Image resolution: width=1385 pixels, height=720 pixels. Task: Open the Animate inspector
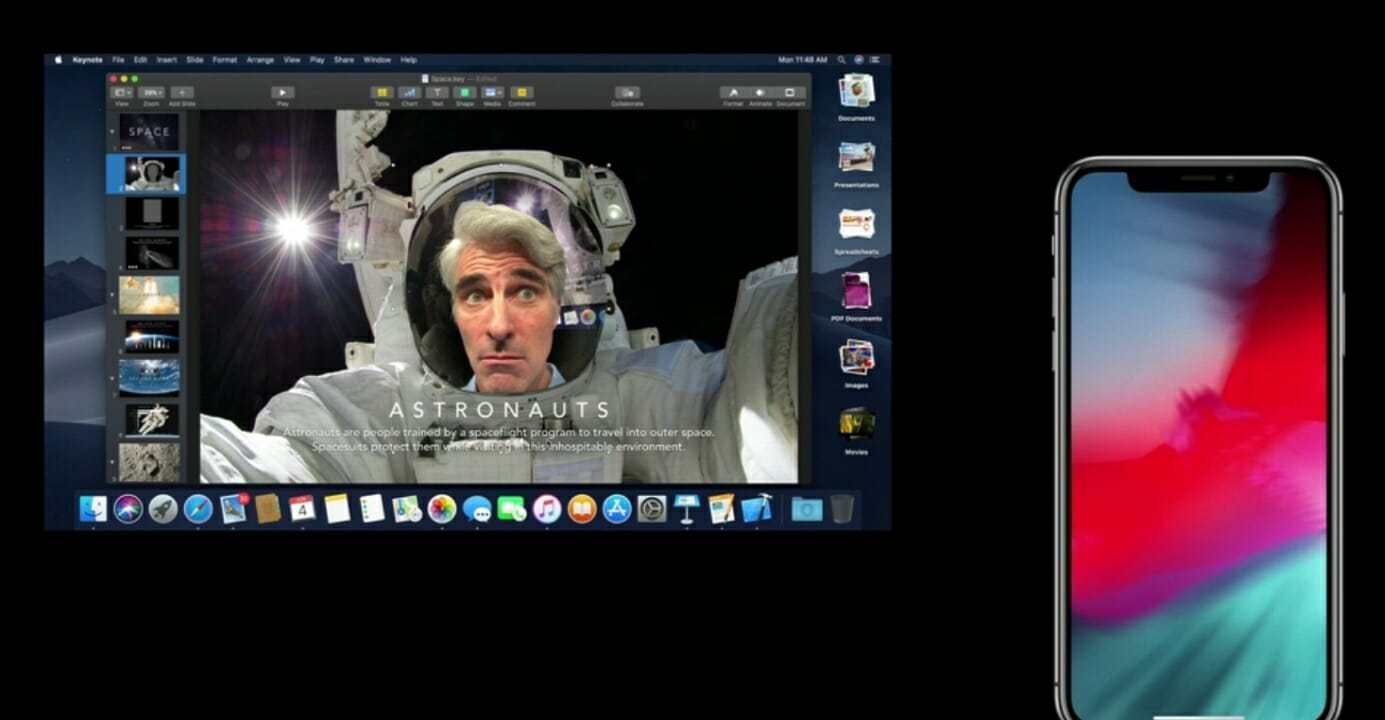point(761,93)
